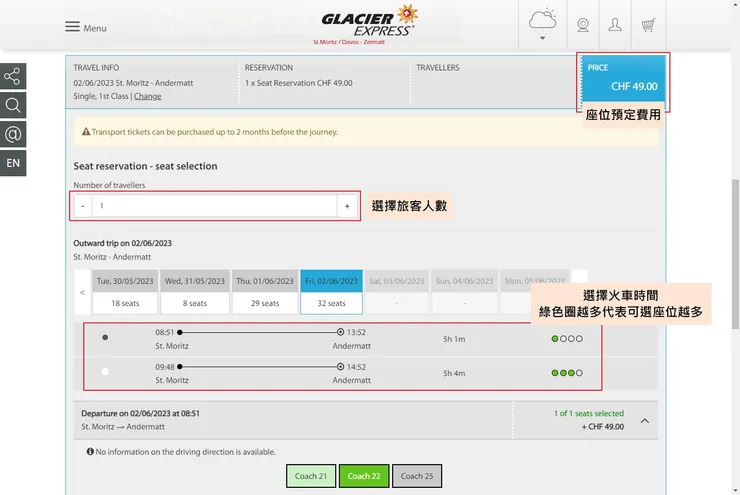Viewport: 740px width, 495px height.
Task: Click the RESERVATION section header
Action: 269,68
